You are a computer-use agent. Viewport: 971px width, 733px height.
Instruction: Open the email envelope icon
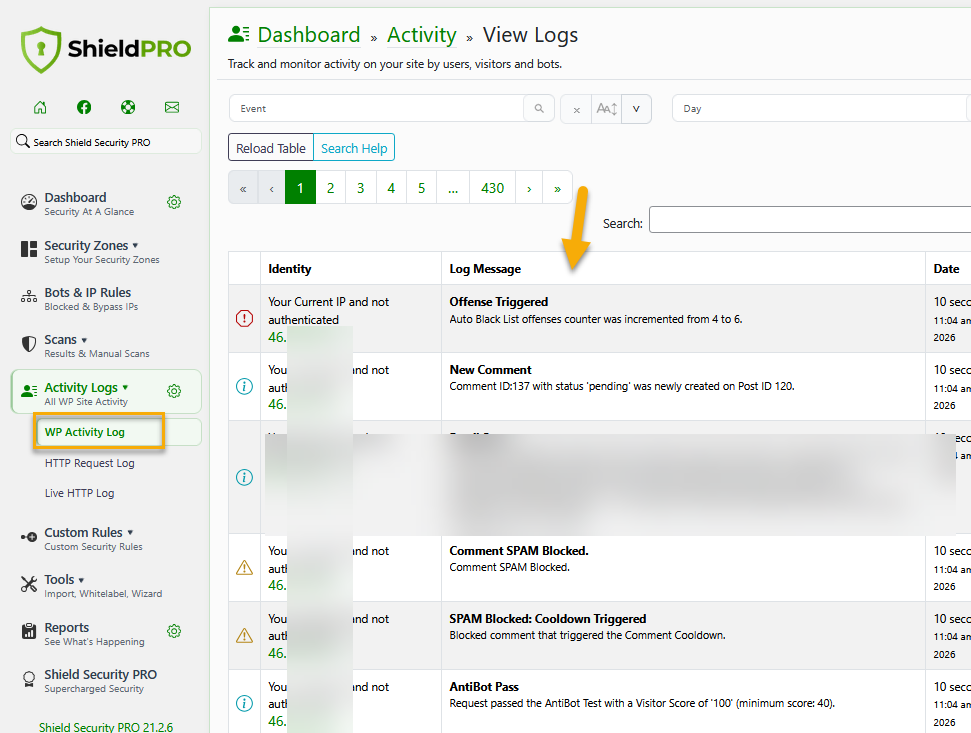click(172, 108)
